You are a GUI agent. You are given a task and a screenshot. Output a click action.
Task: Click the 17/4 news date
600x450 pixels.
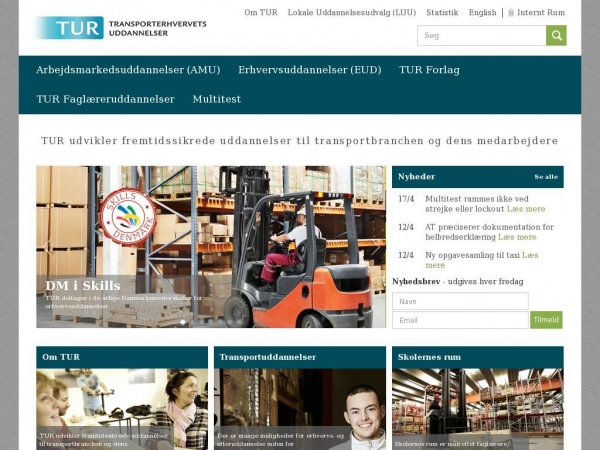click(406, 199)
